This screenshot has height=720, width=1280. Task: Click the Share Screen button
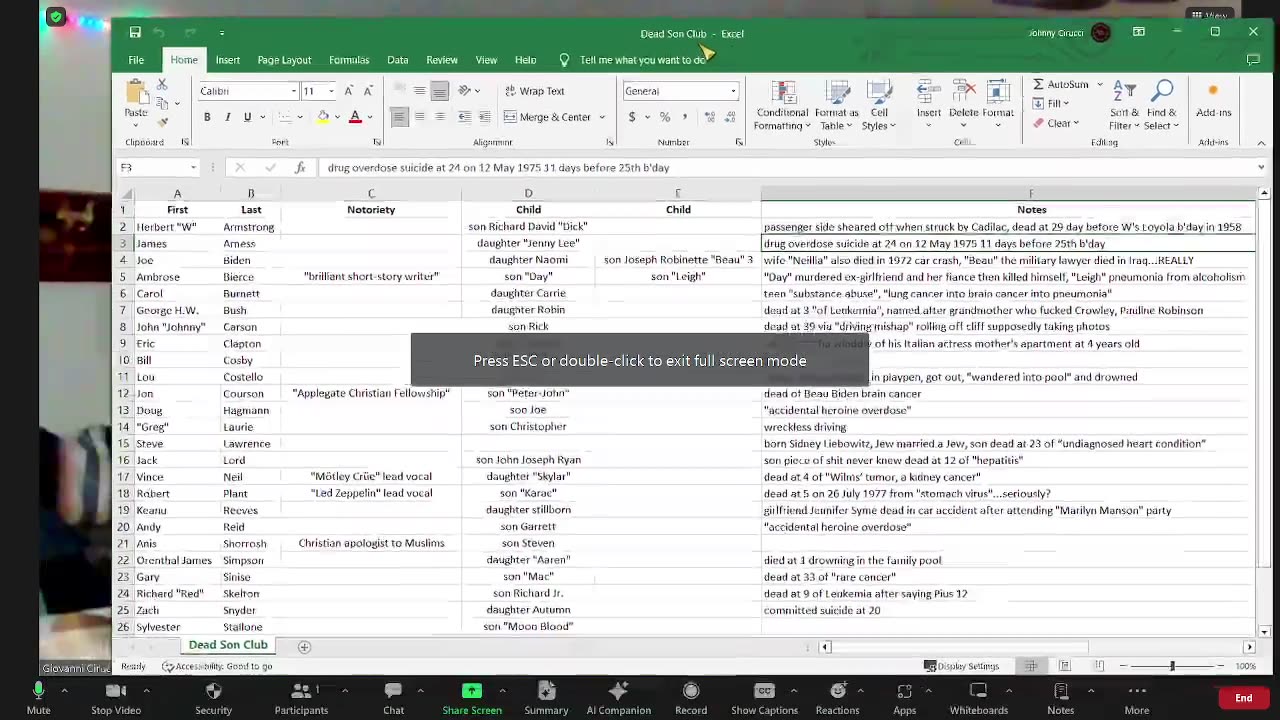pyautogui.click(x=472, y=697)
